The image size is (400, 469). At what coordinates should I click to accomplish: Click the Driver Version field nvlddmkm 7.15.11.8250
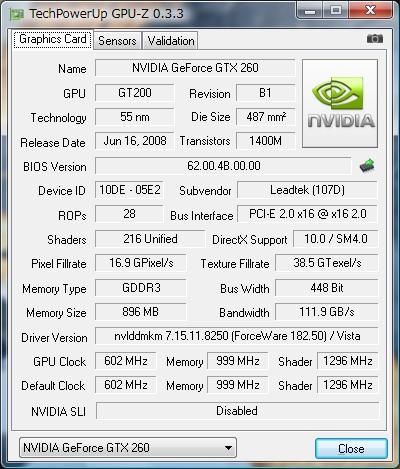[x=237, y=336]
